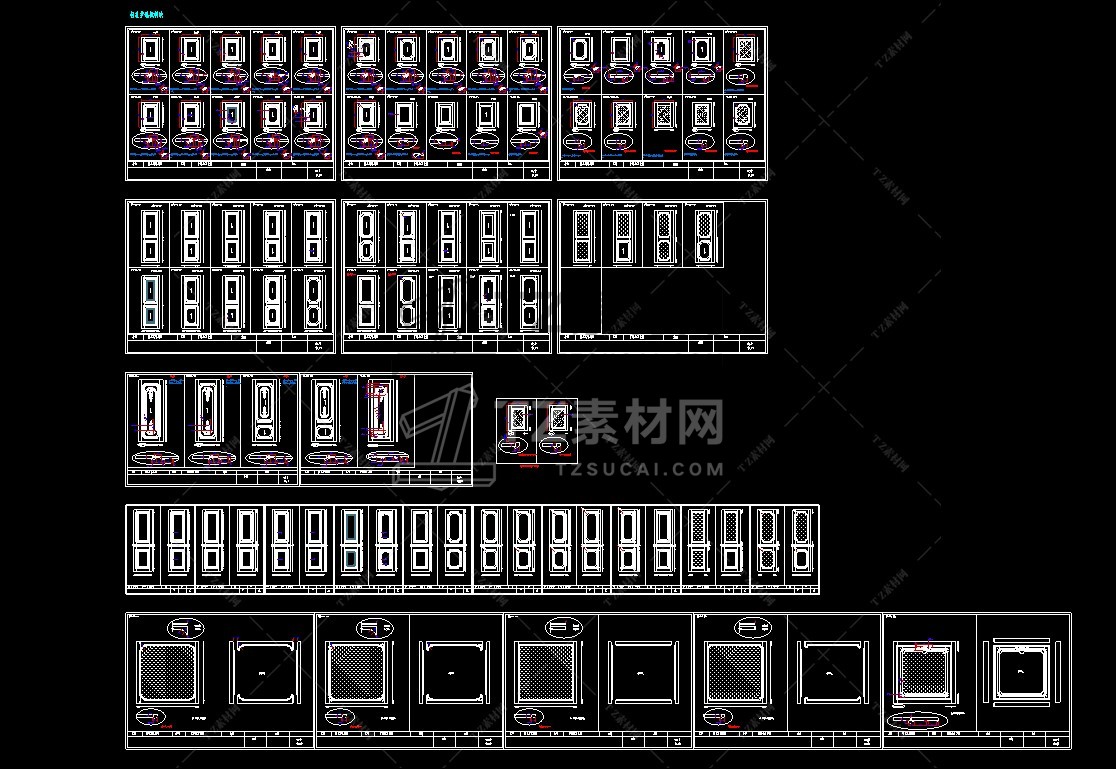This screenshot has height=769, width=1116.
Task: Select the top-right sheet with lattice door panels
Action: click(x=663, y=103)
